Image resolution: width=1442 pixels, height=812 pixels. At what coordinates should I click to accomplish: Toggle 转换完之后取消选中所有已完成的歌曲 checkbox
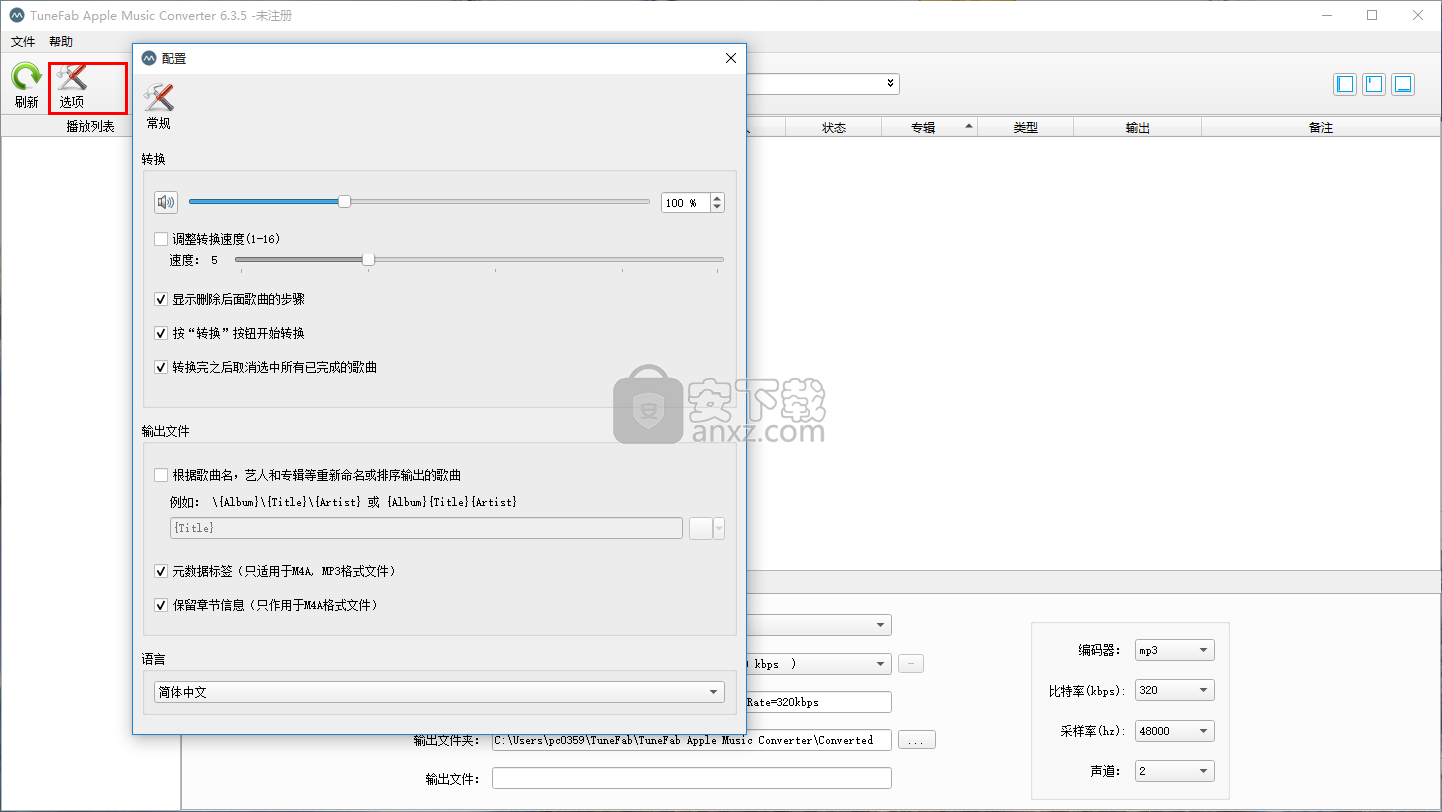tap(161, 367)
